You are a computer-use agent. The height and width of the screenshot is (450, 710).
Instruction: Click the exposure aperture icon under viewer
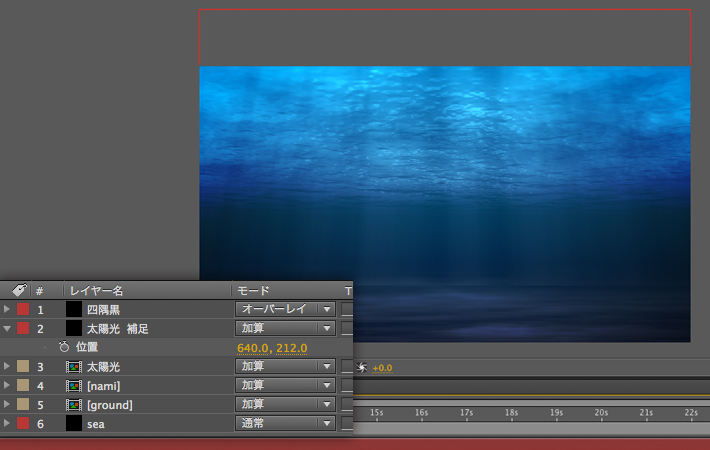point(362,368)
